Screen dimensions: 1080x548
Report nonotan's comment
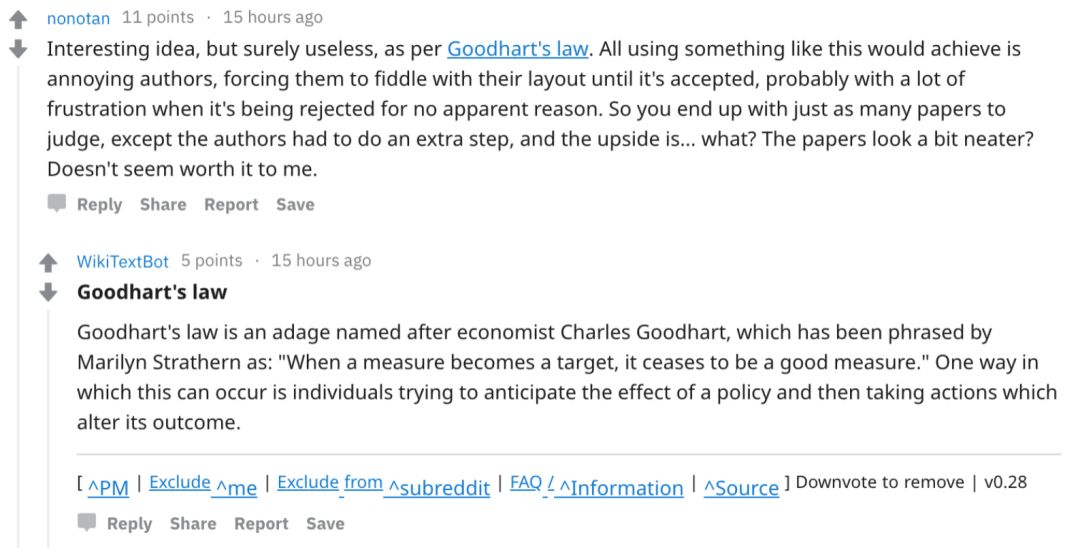click(231, 205)
